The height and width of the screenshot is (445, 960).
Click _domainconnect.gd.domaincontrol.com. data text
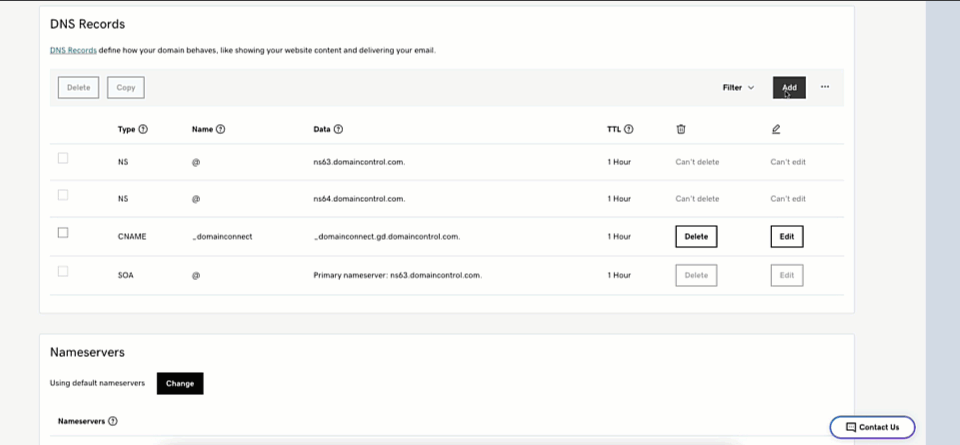(x=387, y=237)
